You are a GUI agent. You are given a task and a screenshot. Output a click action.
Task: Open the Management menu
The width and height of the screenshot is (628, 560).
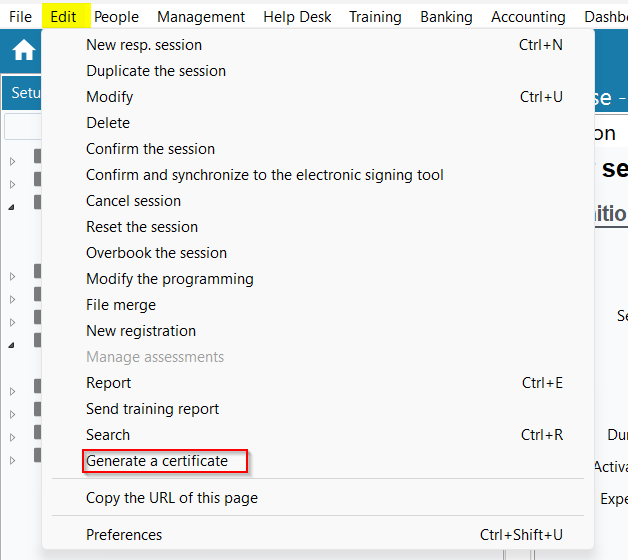[201, 17]
